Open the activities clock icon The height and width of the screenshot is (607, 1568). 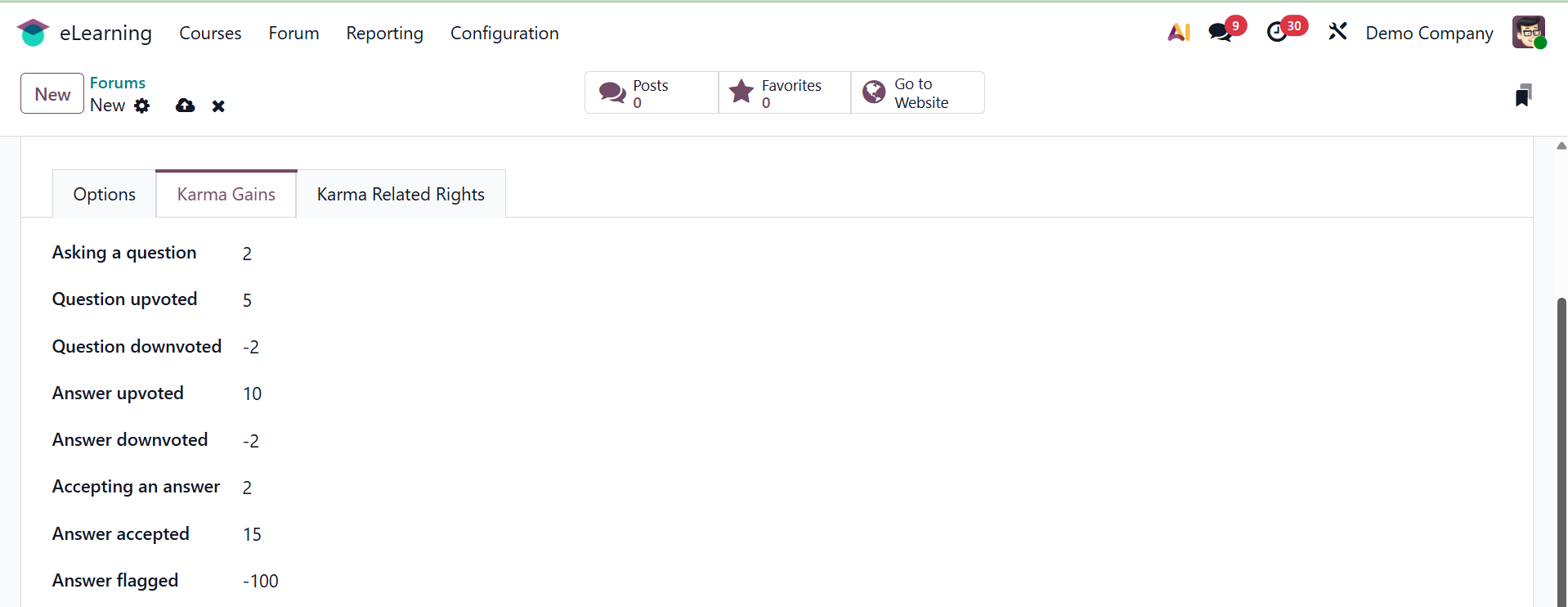[x=1276, y=33]
